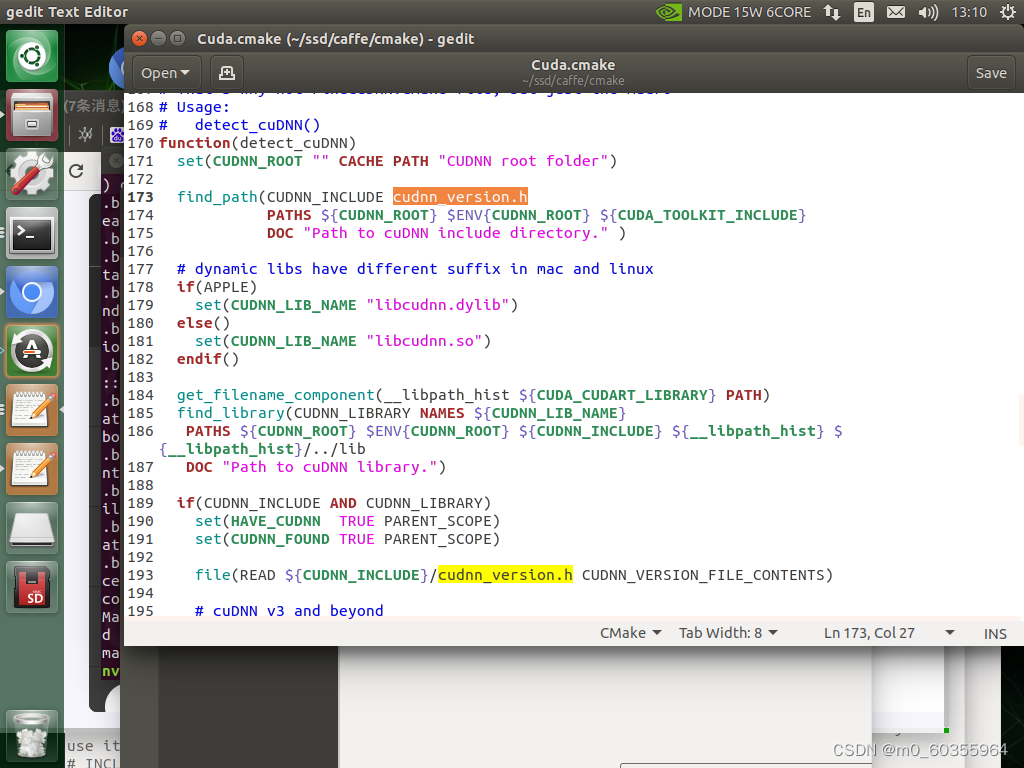The image size is (1024, 768).
Task: Save the Cuda.cmake file
Action: tap(991, 73)
